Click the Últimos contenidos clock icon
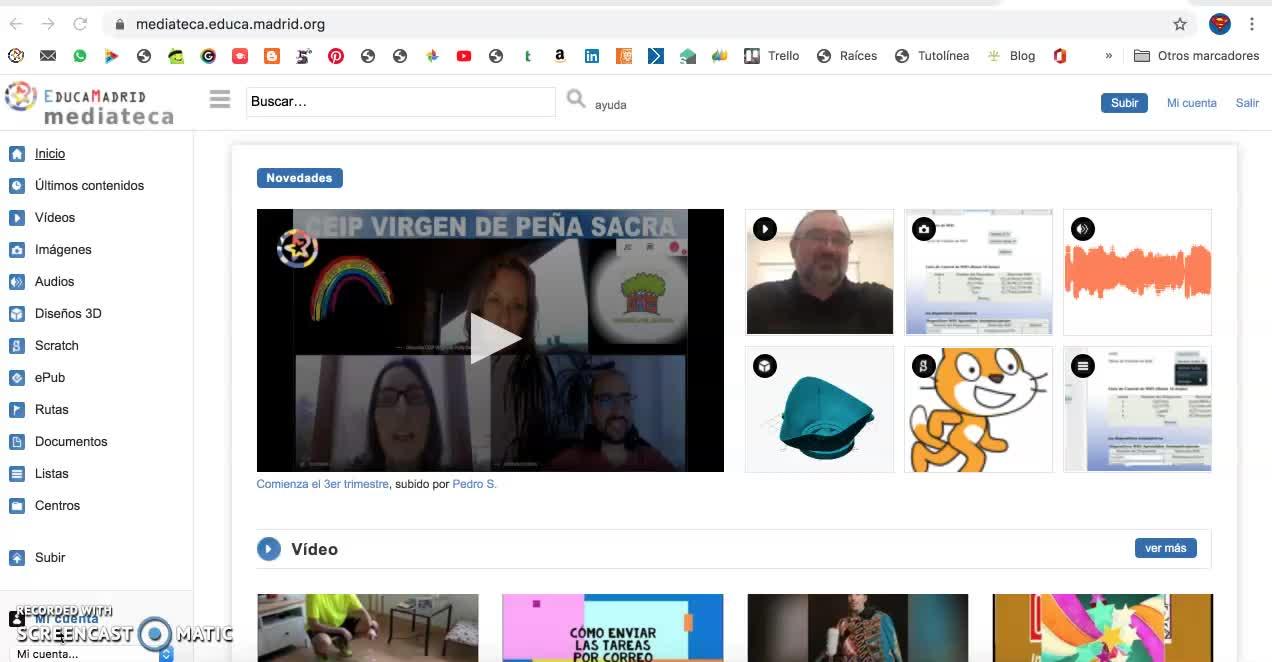1272x662 pixels. click(16, 186)
